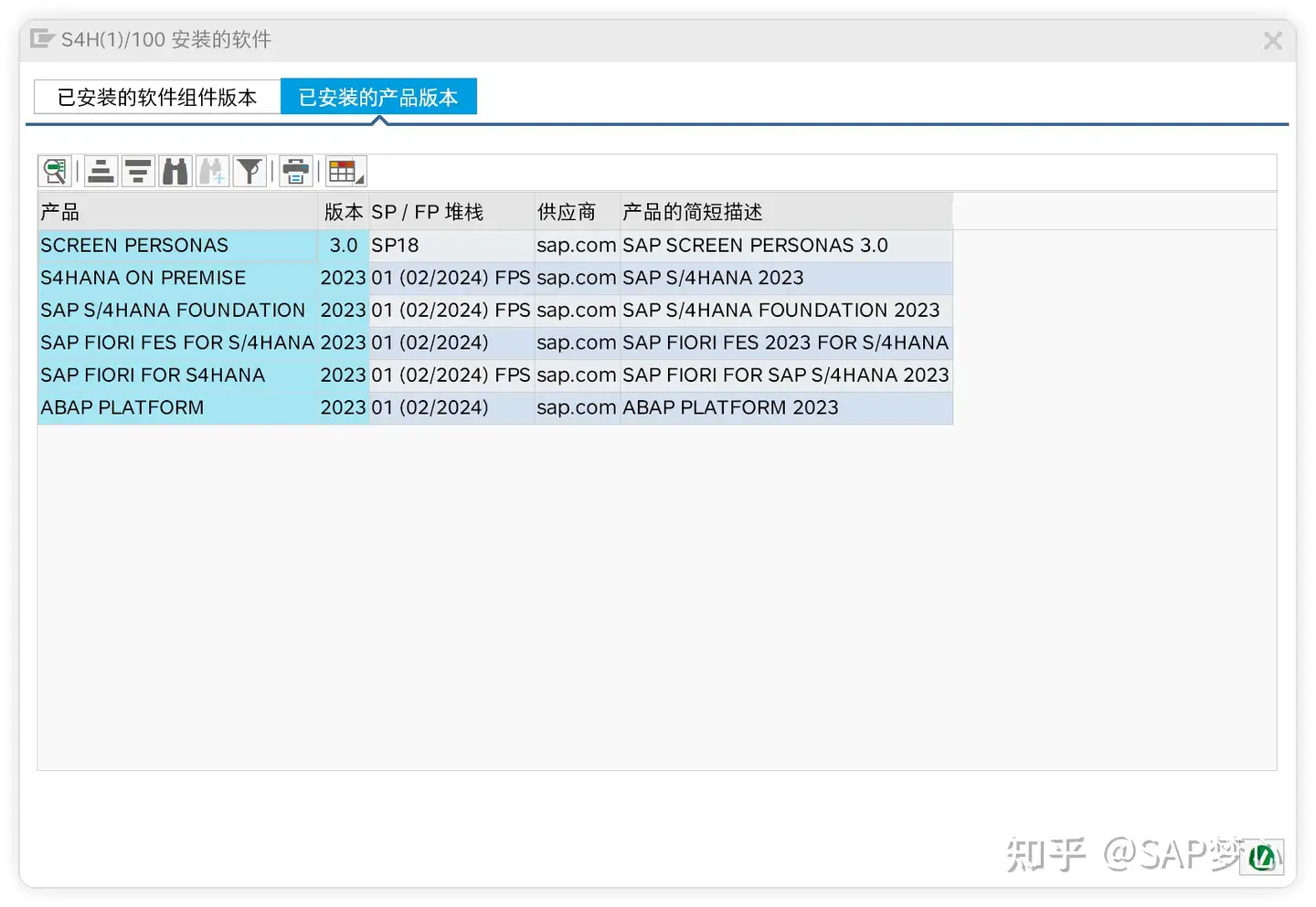Select SAP FIORI FES FOR S/4HANA cell
Image resolution: width=1316 pixels, height=907 pixels.
click(177, 343)
